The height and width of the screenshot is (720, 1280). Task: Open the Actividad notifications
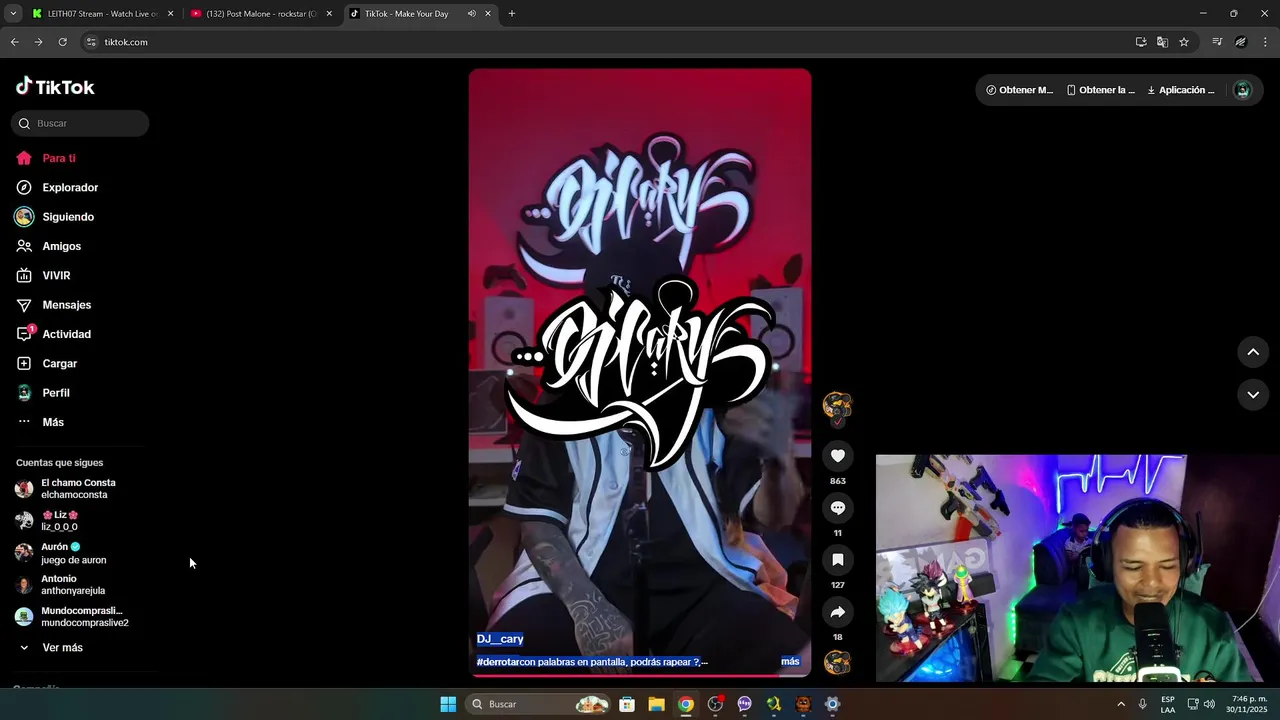point(66,334)
